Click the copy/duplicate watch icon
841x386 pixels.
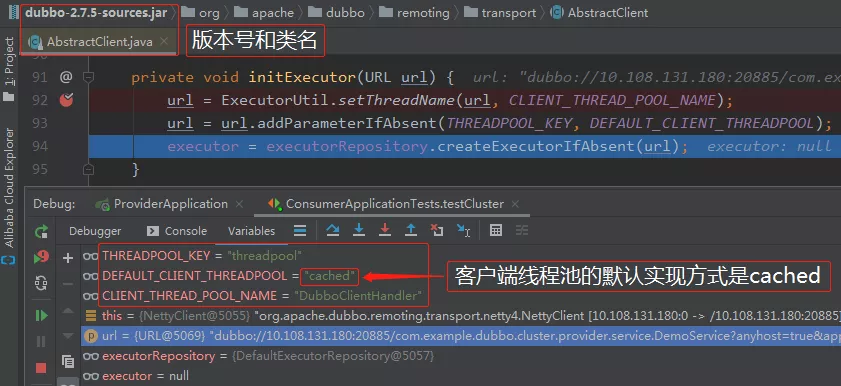68,362
